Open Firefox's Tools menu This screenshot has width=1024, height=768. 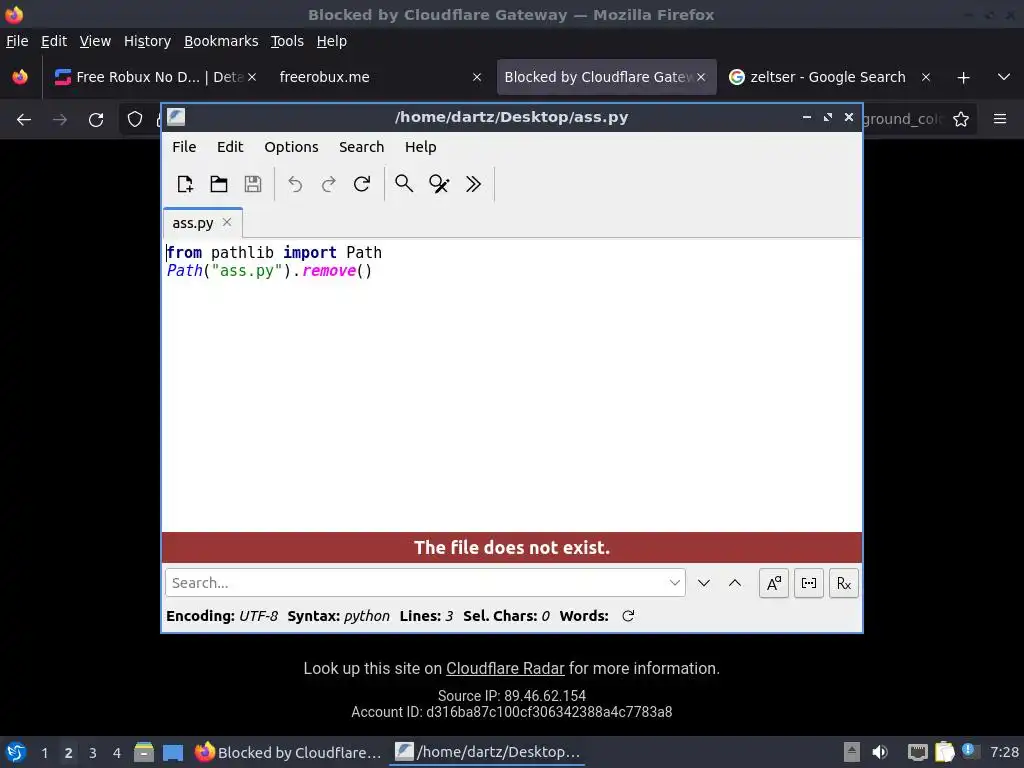coord(287,41)
